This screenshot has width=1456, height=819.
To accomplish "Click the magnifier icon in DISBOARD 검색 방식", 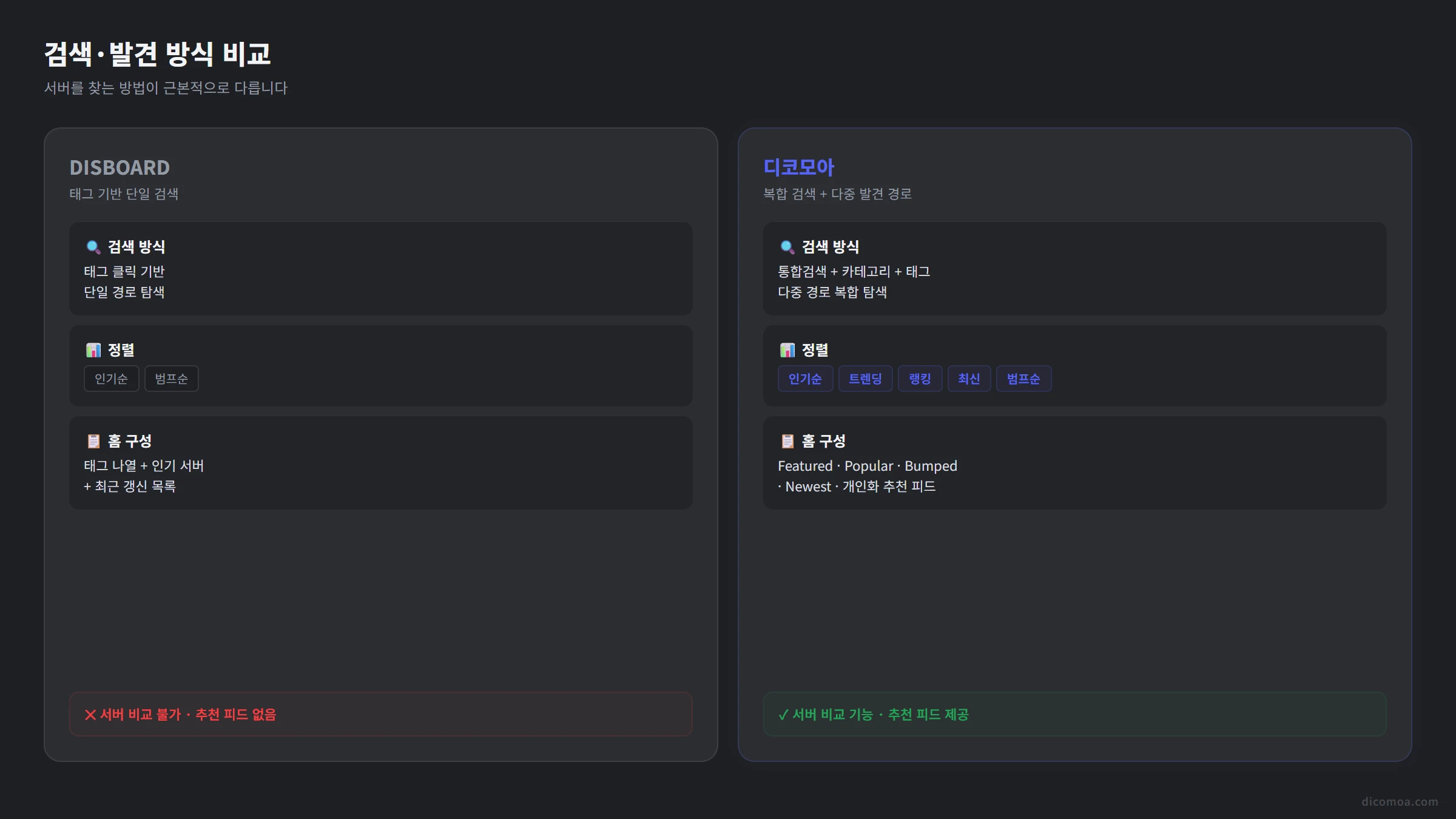I will click(x=93, y=247).
